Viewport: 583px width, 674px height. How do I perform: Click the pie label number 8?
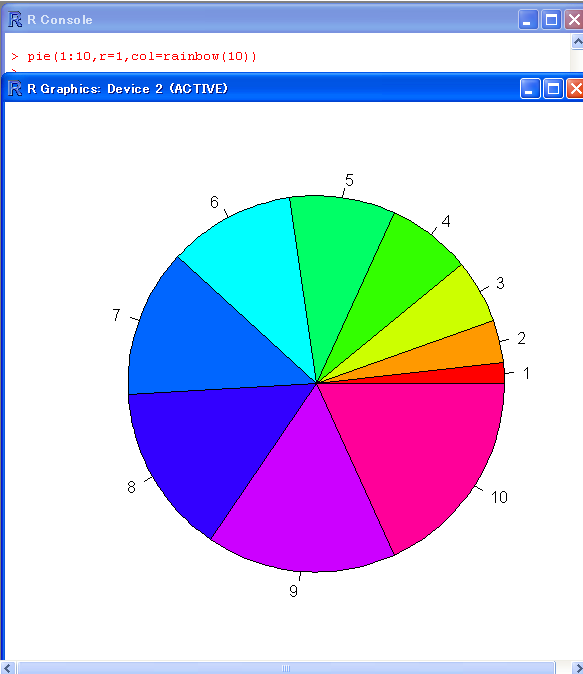pos(132,487)
